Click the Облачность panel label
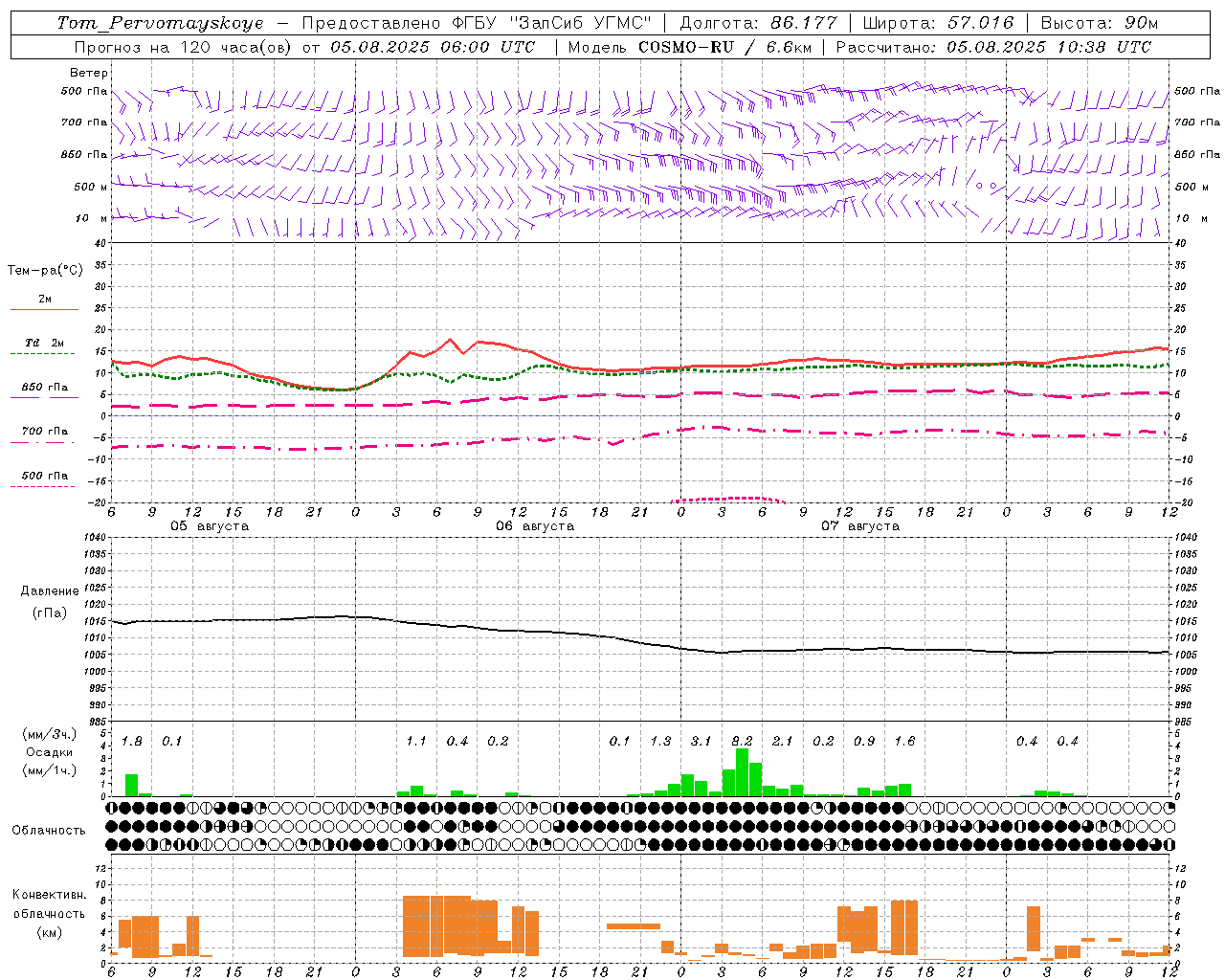The image size is (1225, 980). 49,830
